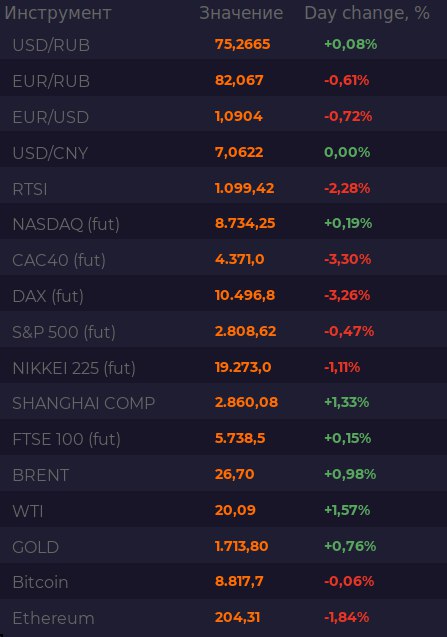Select the RTSI index row

pos(224,188)
